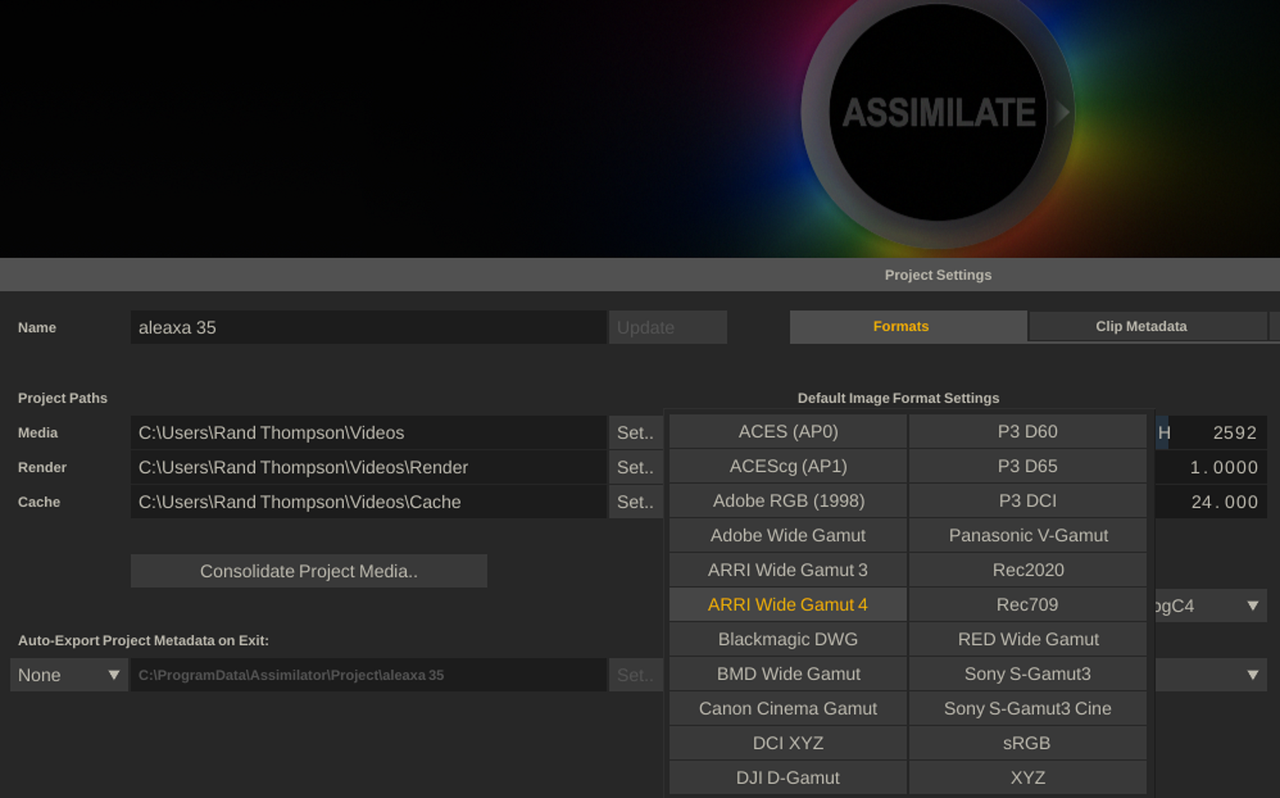Pick Sony S-Gamut3 Cine option
Screen dimensions: 1280x798
click(x=1027, y=708)
